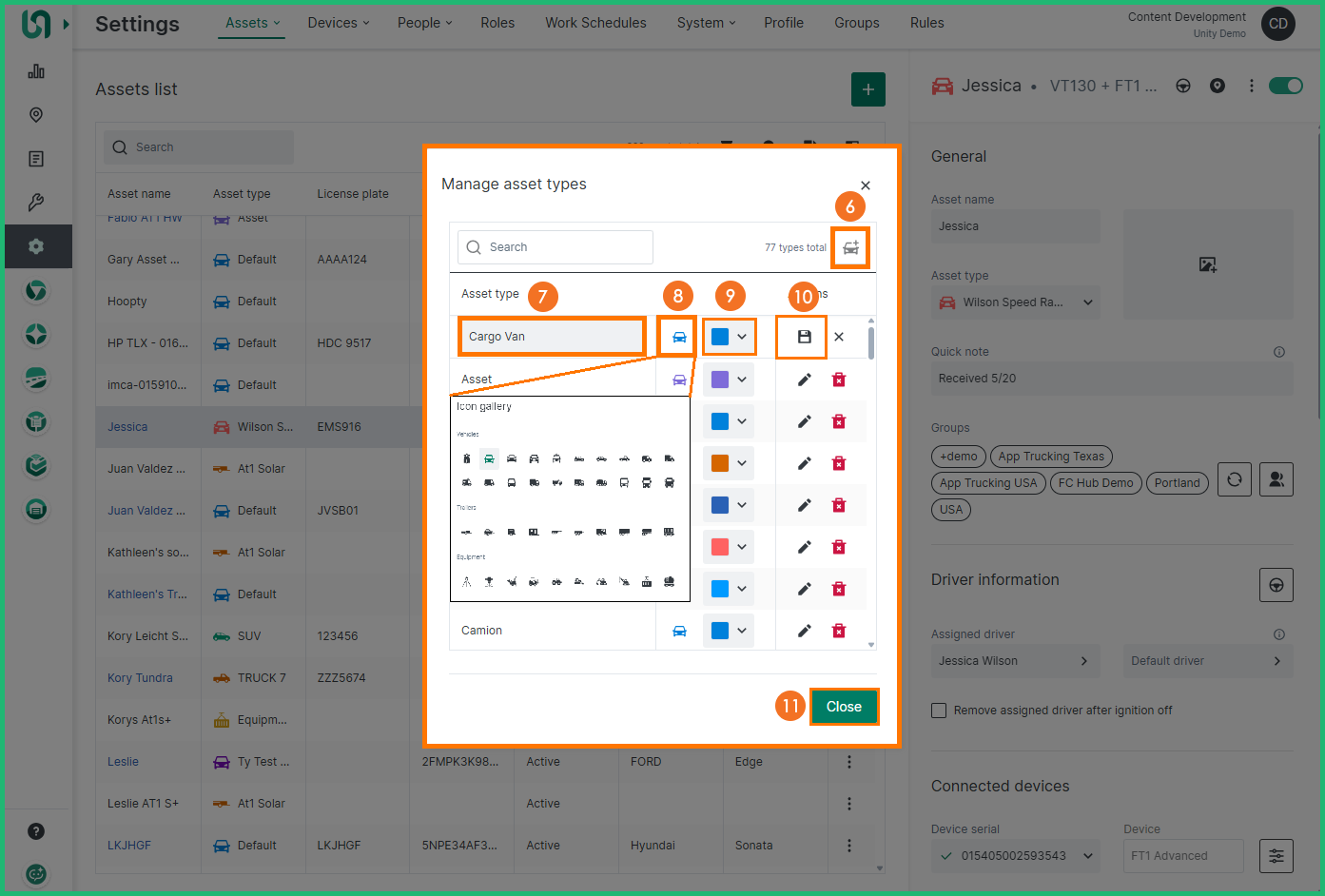Expand the Device serial dropdown
Image resolution: width=1325 pixels, height=896 pixels.
(1088, 856)
